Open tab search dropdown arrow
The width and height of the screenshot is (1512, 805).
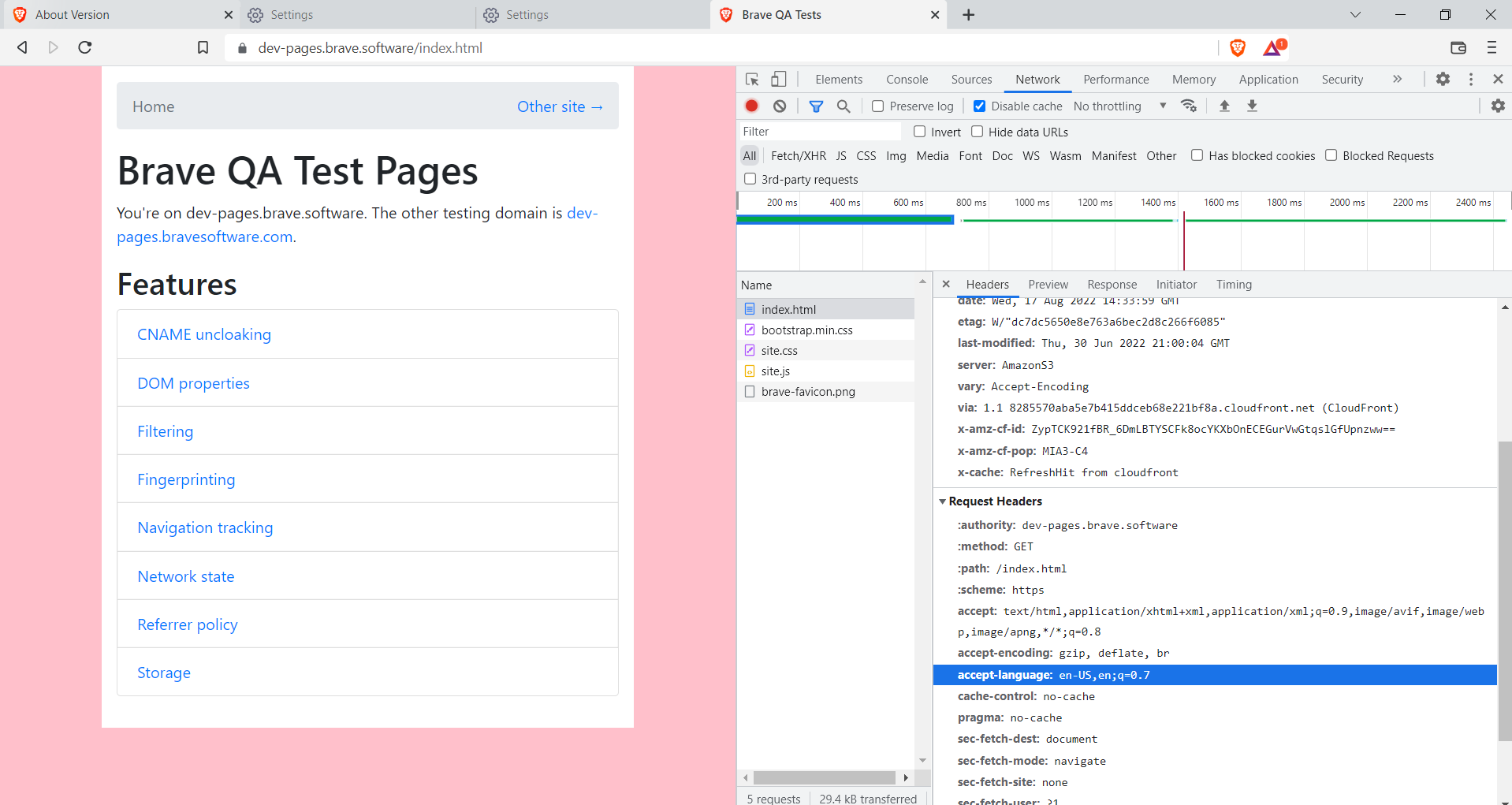[x=1355, y=15]
